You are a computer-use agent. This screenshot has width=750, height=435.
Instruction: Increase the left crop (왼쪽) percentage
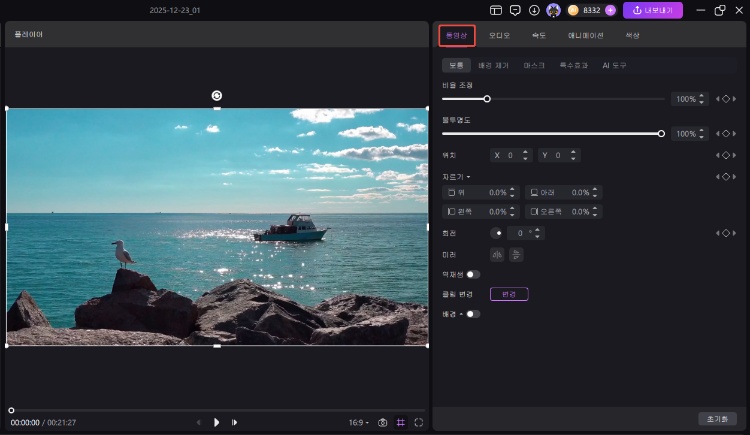click(x=512, y=209)
